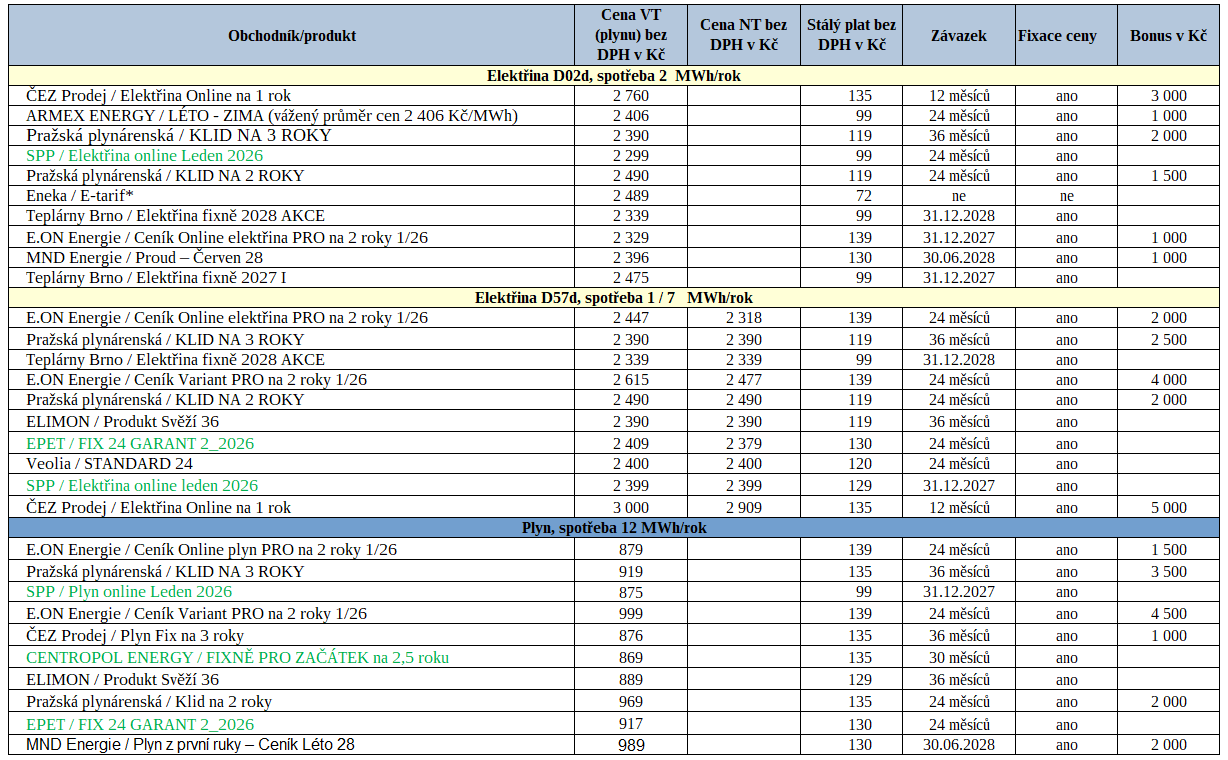The image size is (1228, 760).
Task: Select the "Bonus v Kč" column header
Action: 1167,36
